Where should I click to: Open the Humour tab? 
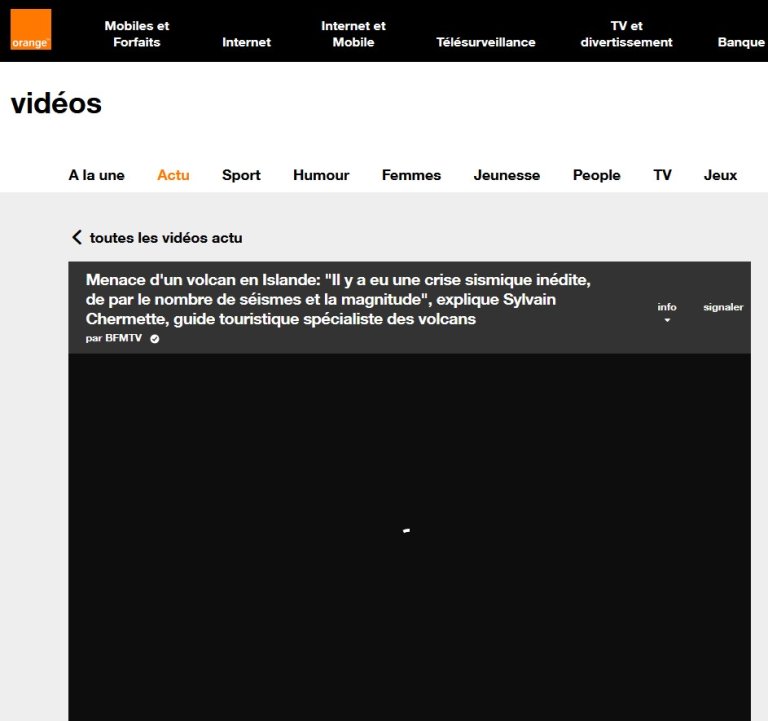coord(321,175)
